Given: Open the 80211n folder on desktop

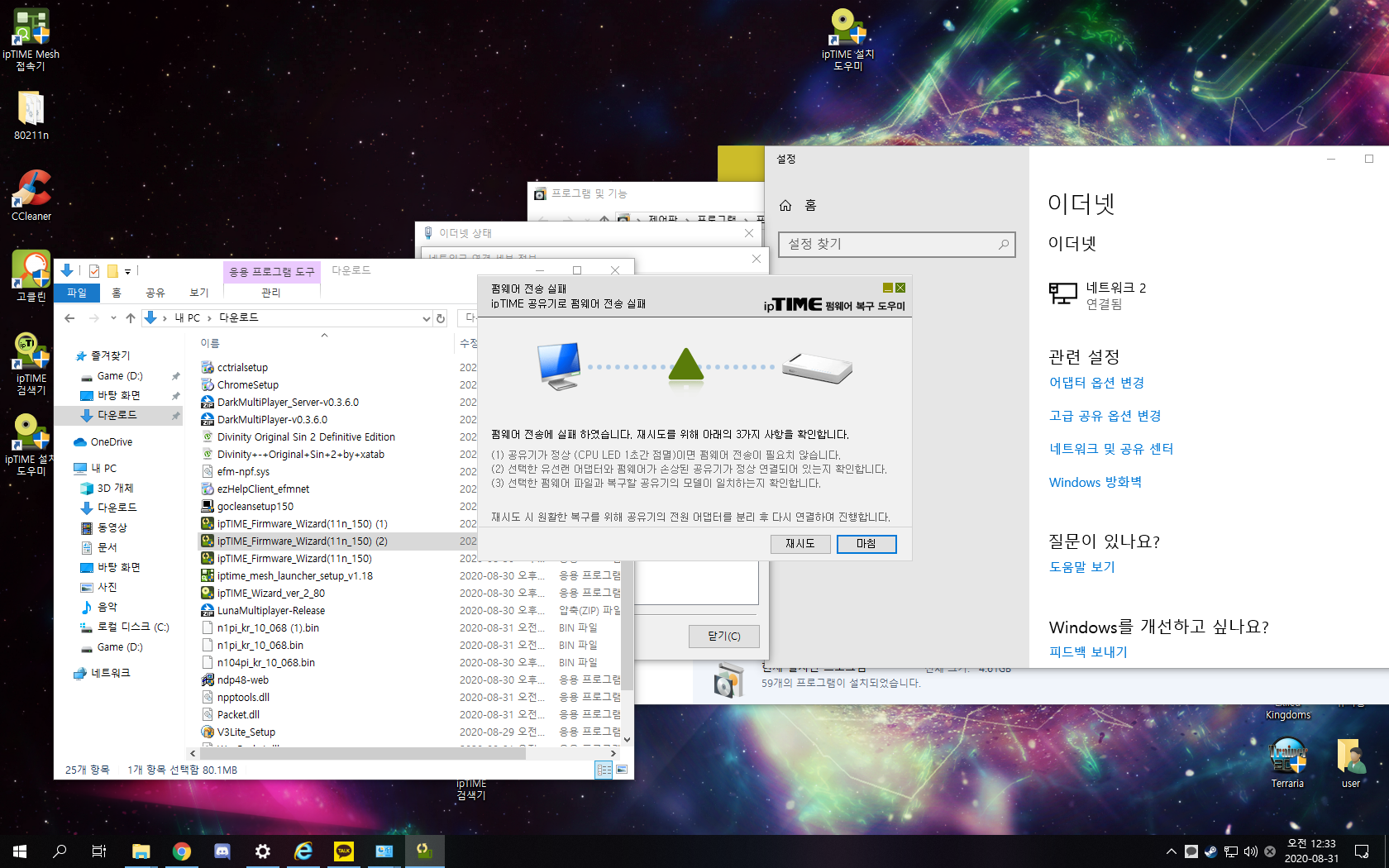Looking at the screenshot, I should click(x=31, y=115).
